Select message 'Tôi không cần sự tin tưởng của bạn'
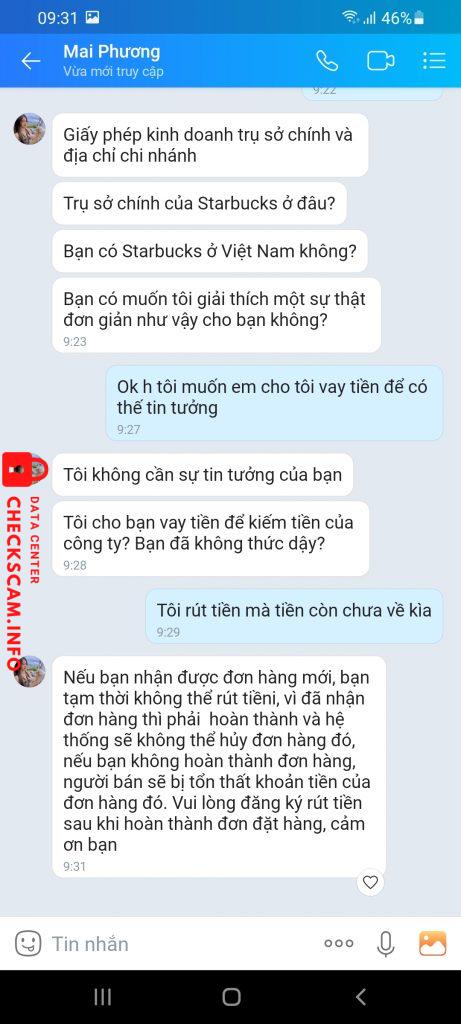This screenshot has width=461, height=1024. pyautogui.click(x=202, y=474)
